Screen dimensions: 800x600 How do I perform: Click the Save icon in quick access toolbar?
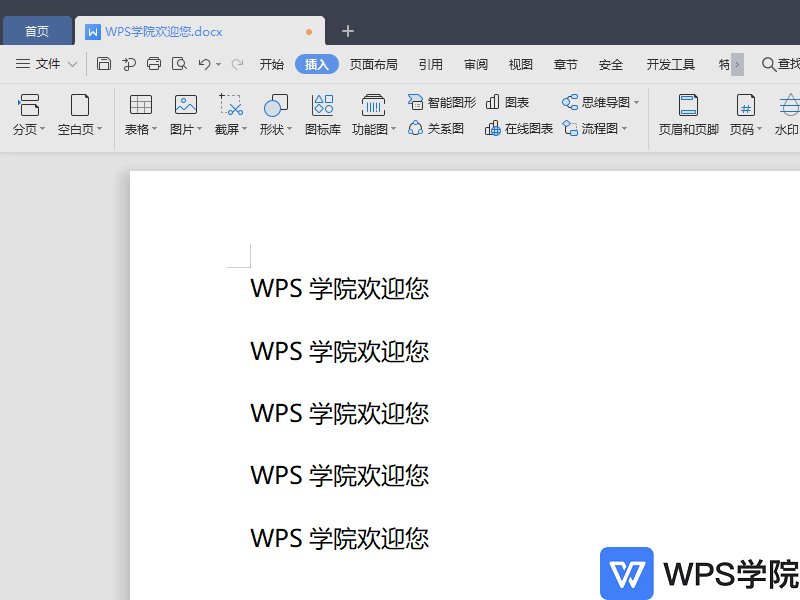point(104,64)
